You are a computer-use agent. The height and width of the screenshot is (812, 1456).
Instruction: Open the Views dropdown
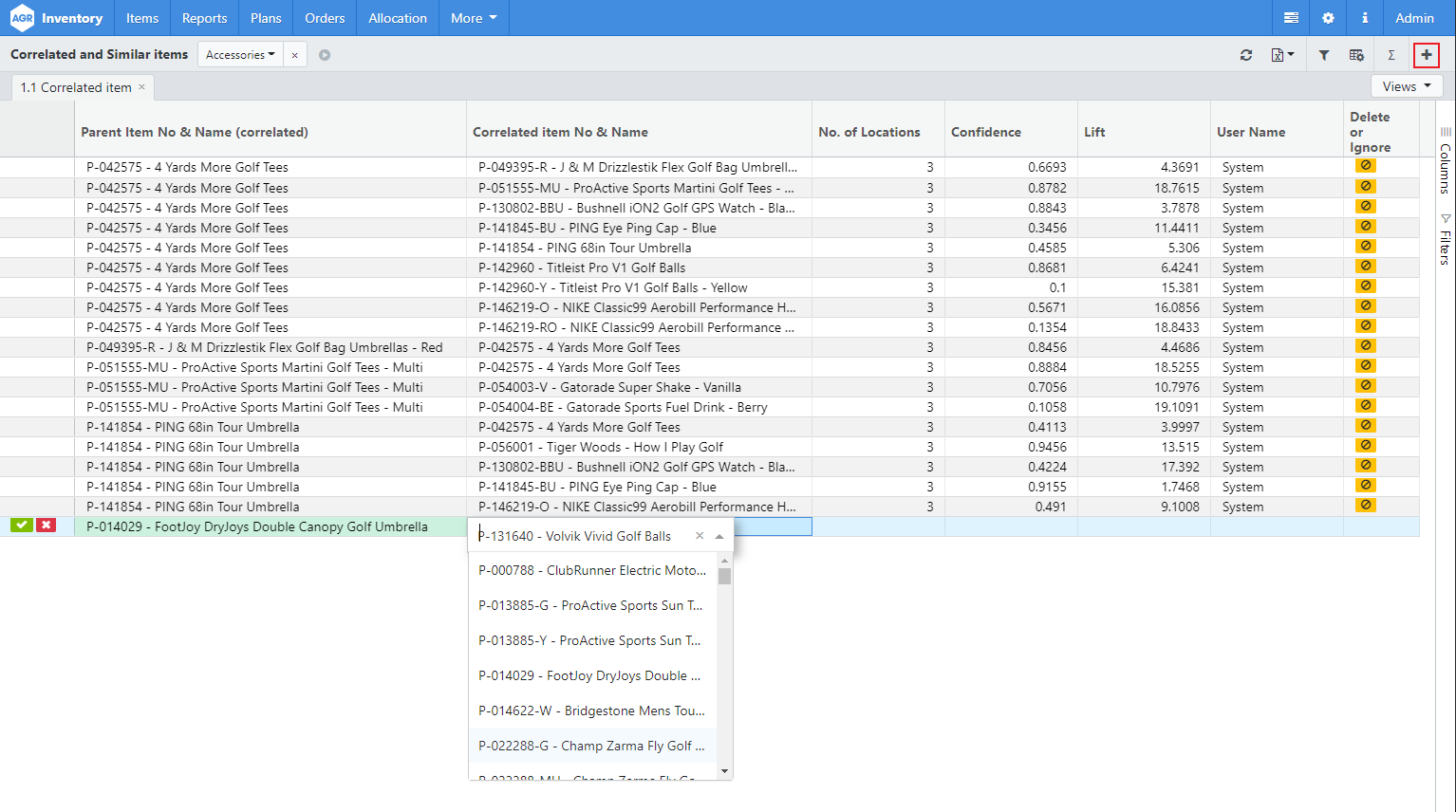[x=1406, y=85]
